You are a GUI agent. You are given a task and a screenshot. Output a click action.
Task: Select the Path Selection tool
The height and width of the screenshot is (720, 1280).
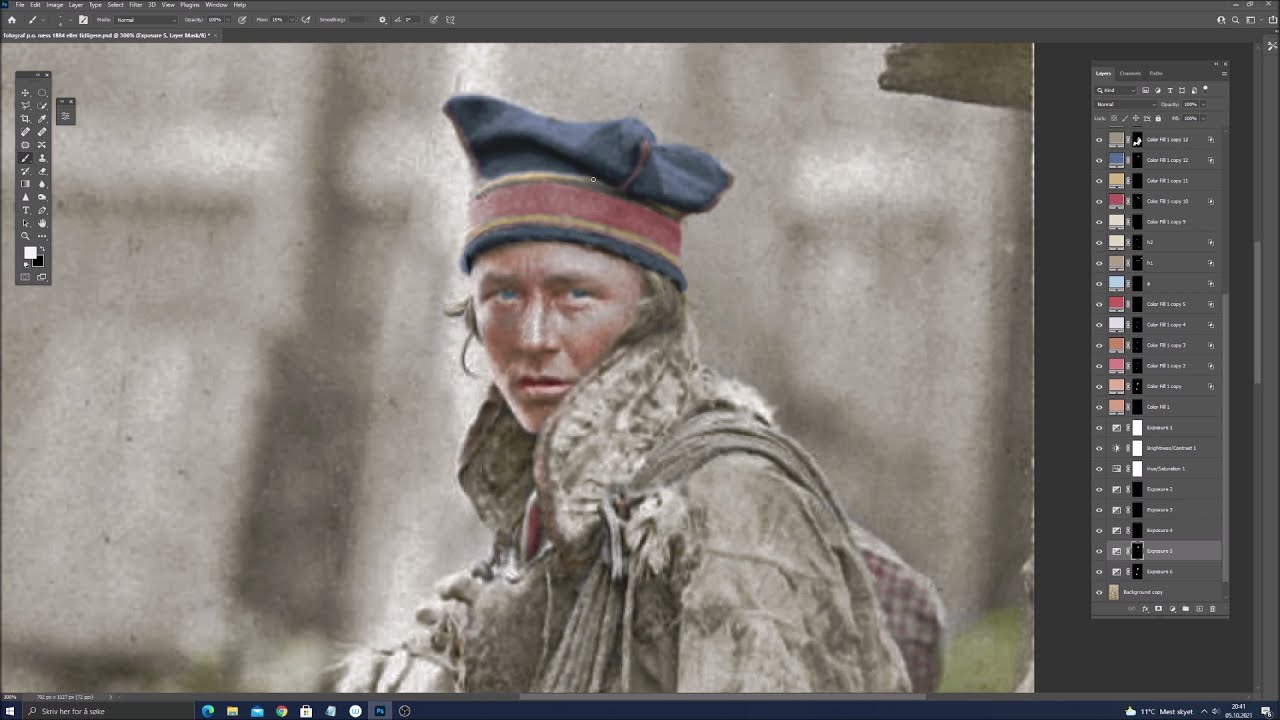pyautogui.click(x=25, y=223)
